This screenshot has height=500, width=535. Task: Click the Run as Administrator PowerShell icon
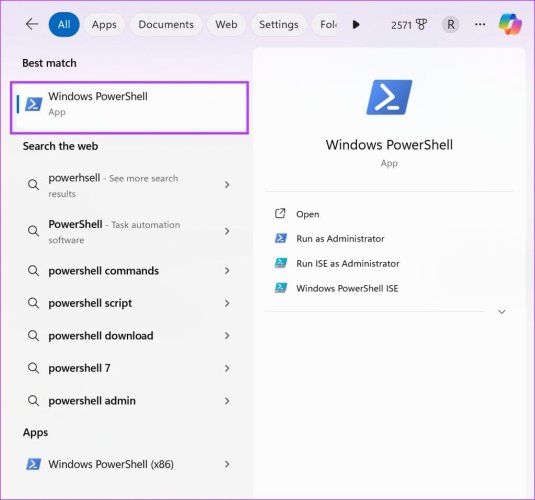click(281, 238)
